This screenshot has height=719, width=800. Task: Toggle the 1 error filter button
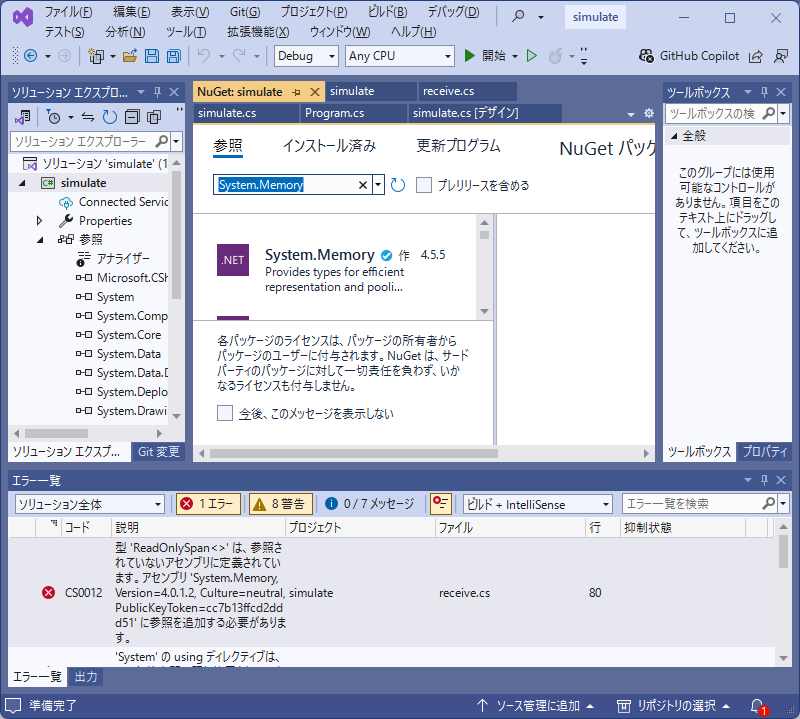tap(208, 504)
